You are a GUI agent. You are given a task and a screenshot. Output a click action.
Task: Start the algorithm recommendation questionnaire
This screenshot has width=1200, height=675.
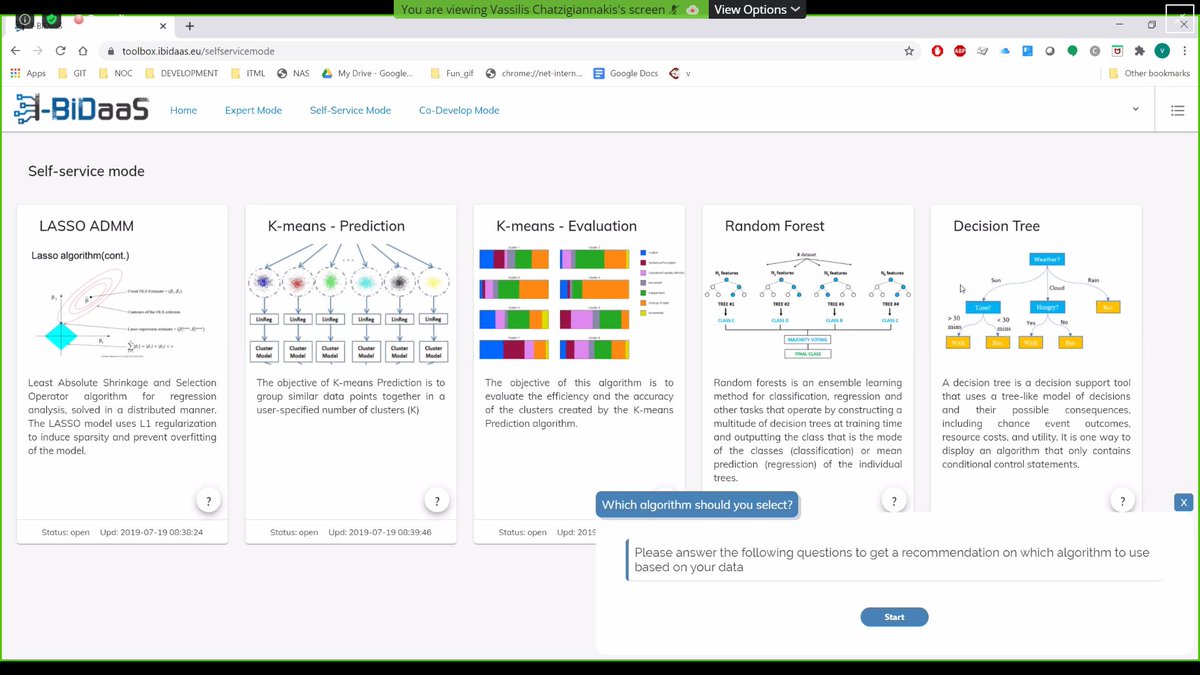click(x=894, y=617)
